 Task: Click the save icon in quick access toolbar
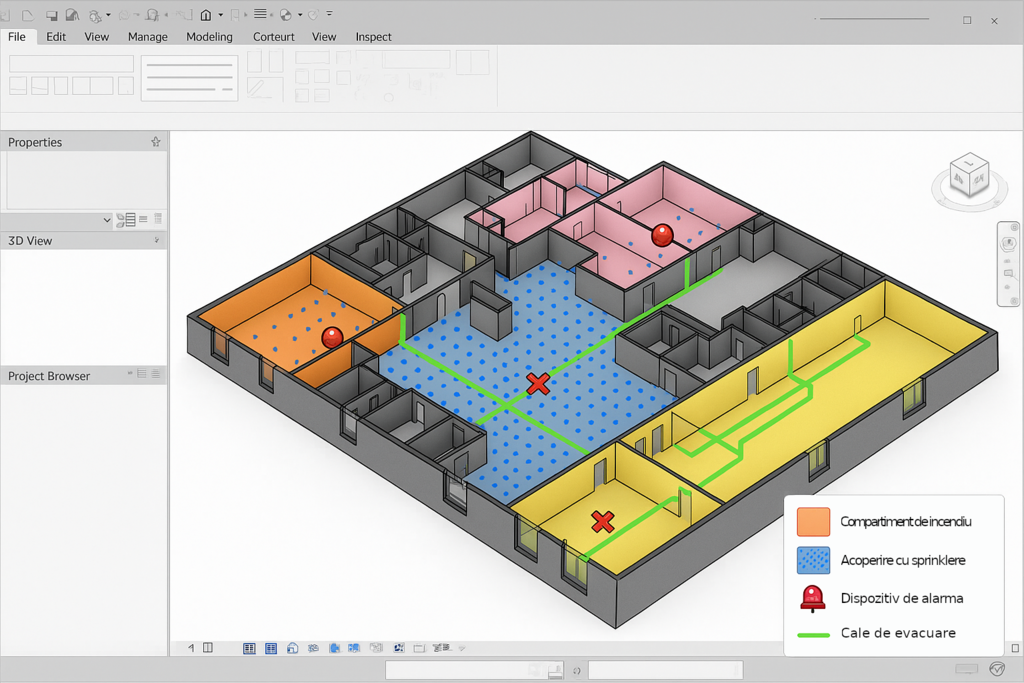click(x=51, y=15)
